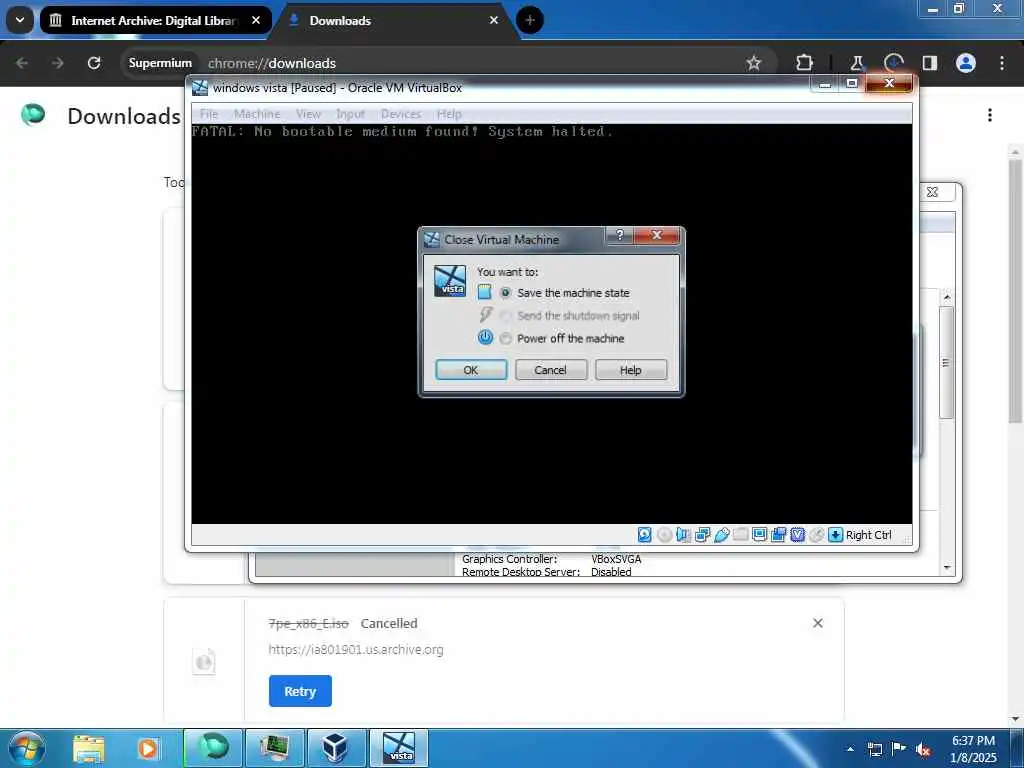Click the shared folders icon in VM status bar
Screen dimensions: 1024x768
pos(741,535)
